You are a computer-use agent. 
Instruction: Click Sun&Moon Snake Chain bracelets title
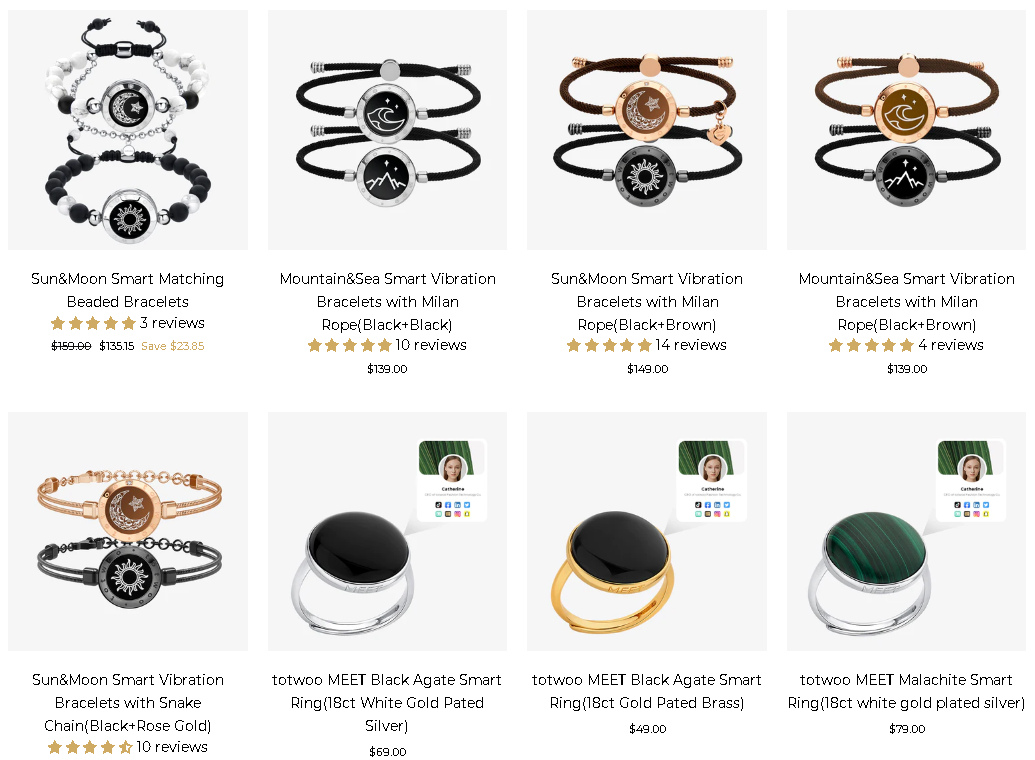tap(127, 703)
